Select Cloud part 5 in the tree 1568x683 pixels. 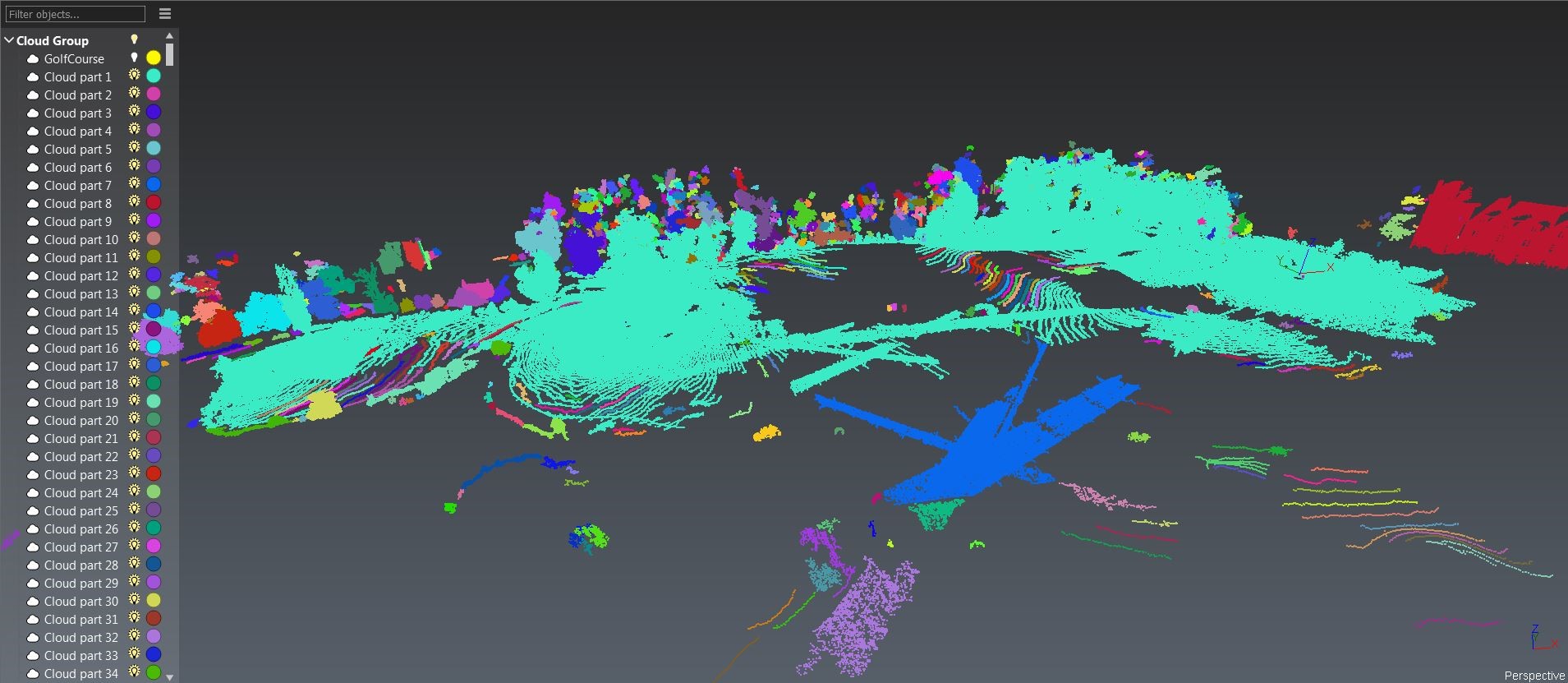tap(77, 150)
